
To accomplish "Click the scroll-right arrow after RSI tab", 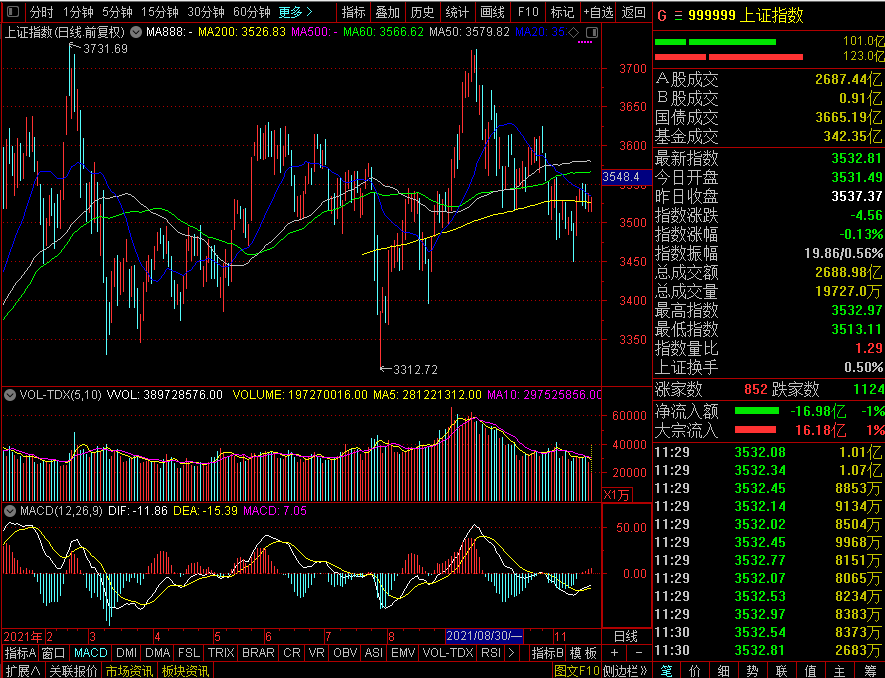I will point(512,653).
